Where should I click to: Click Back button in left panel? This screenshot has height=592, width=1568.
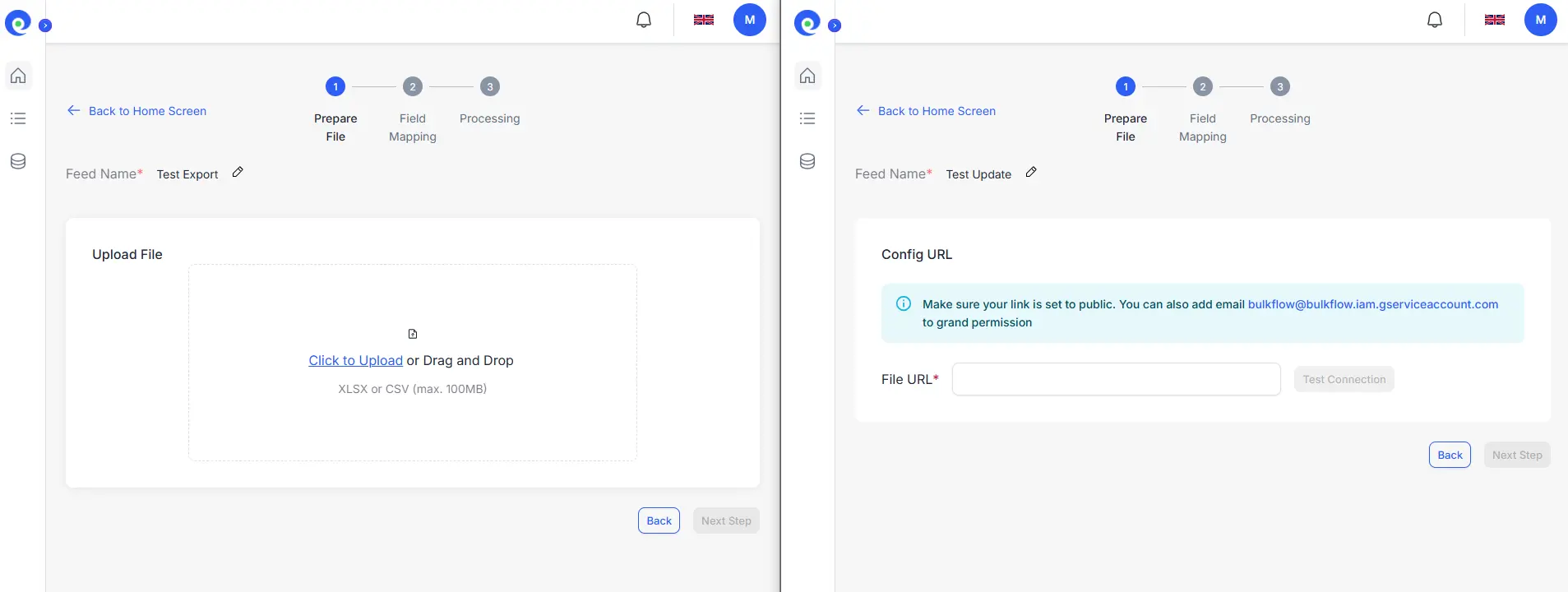pos(659,520)
